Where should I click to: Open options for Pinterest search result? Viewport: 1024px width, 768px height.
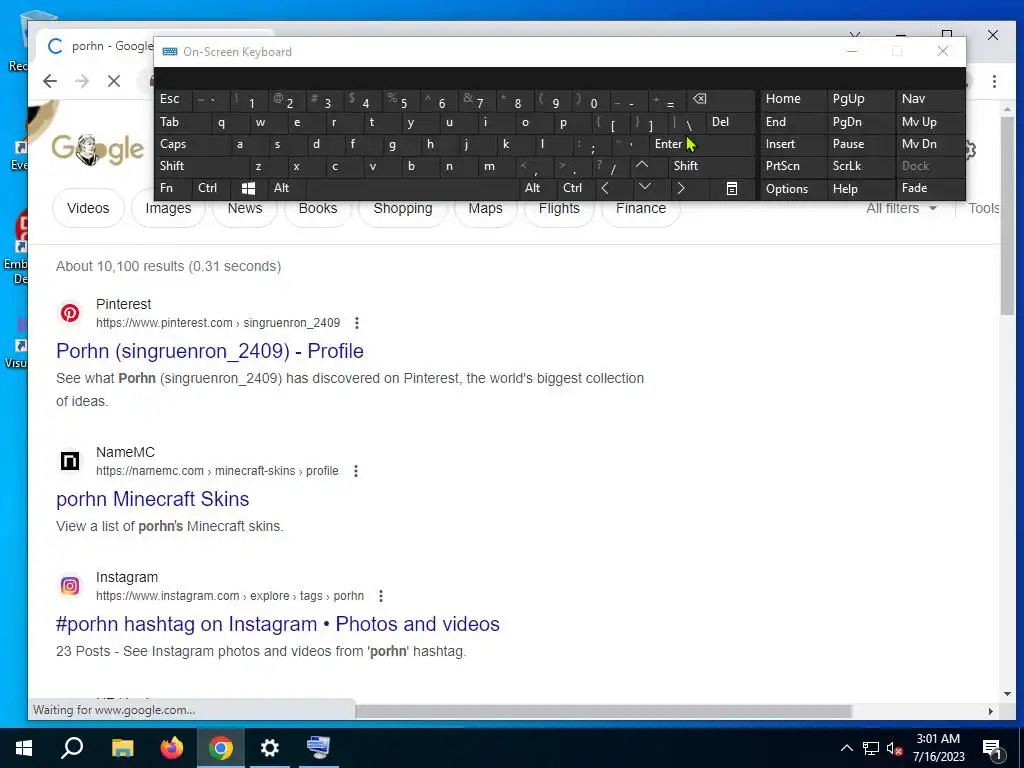point(357,323)
